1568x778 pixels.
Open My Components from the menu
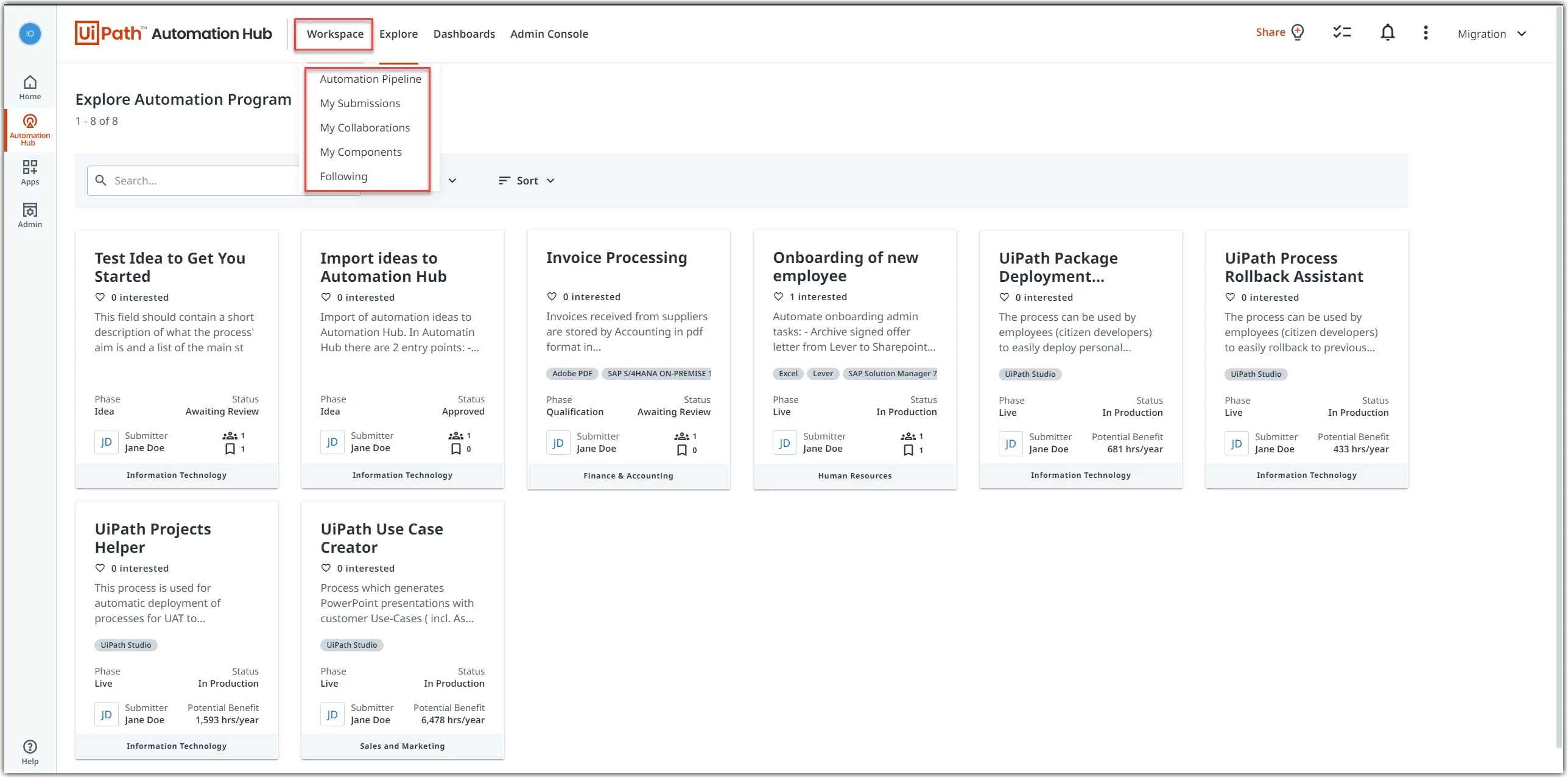[x=360, y=152]
